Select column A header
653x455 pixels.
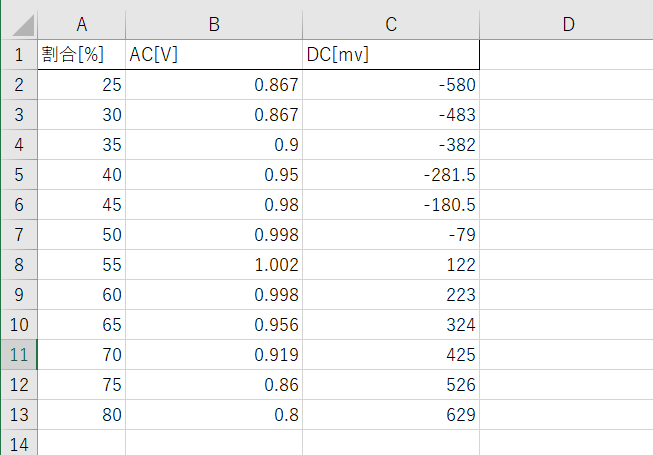coord(81,25)
